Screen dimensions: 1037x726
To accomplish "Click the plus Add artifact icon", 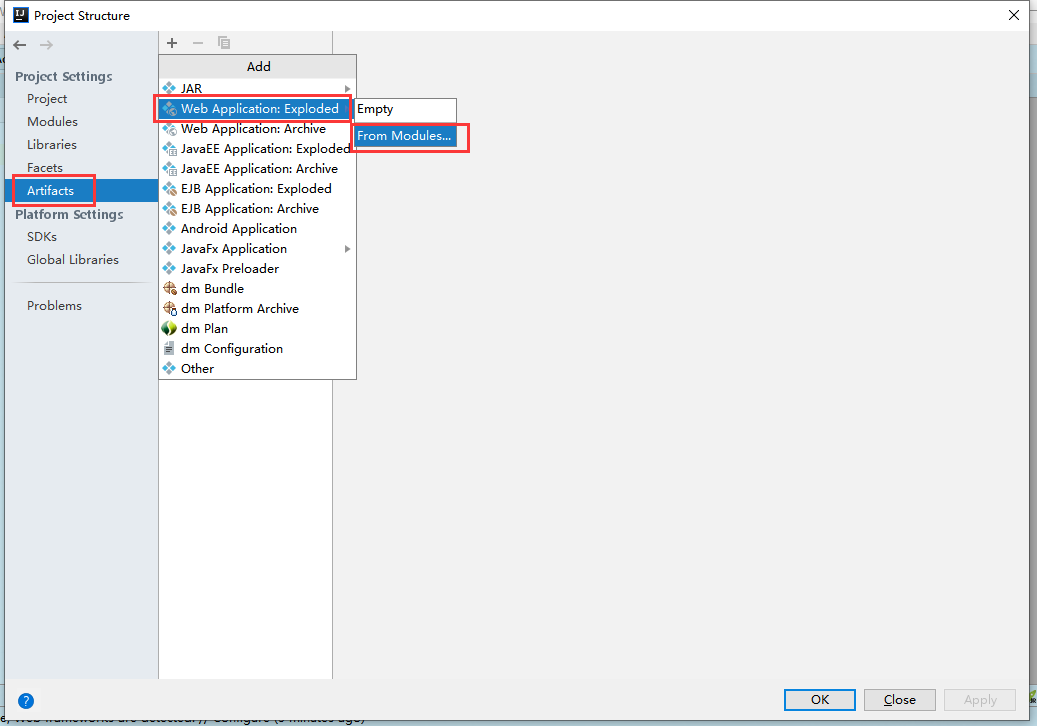I will click(172, 43).
